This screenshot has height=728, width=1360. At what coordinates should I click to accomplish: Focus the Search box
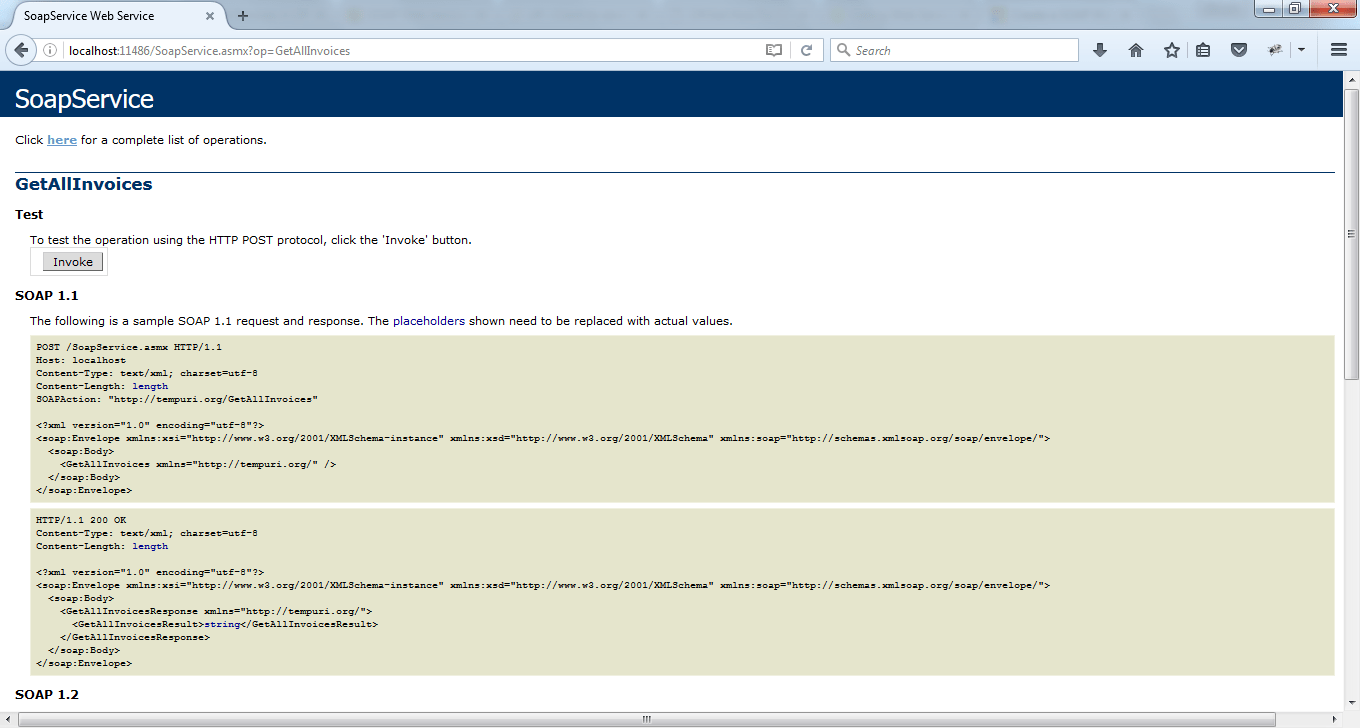pos(960,50)
